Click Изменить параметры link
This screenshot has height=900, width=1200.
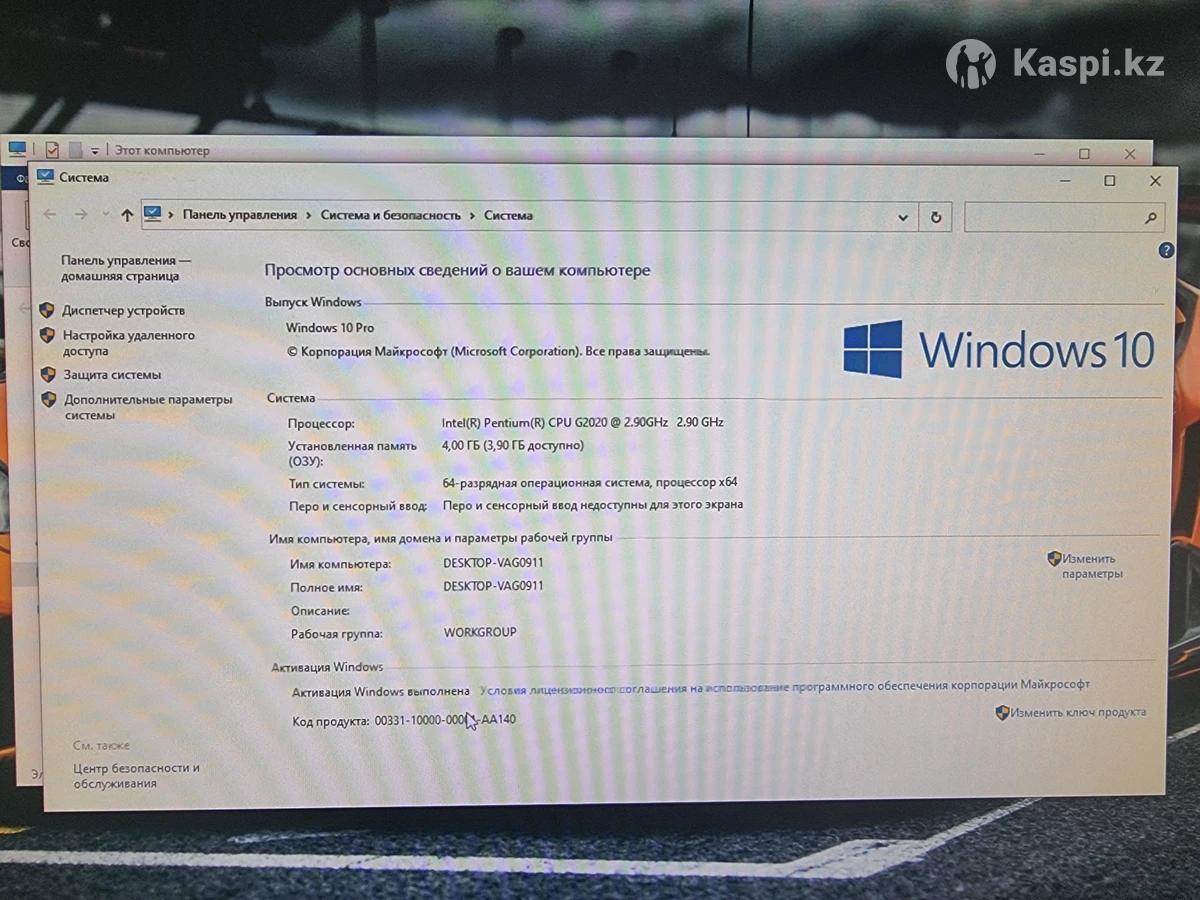pos(1091,566)
